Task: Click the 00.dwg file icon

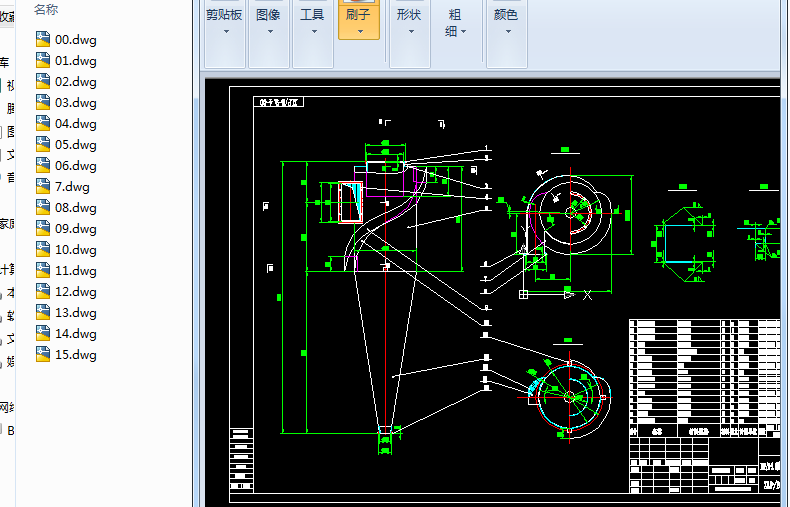Action: (x=43, y=39)
